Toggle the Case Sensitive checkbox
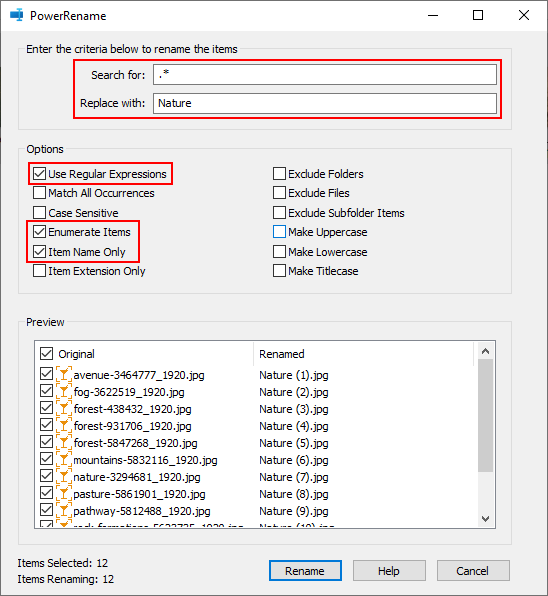 pos(40,212)
